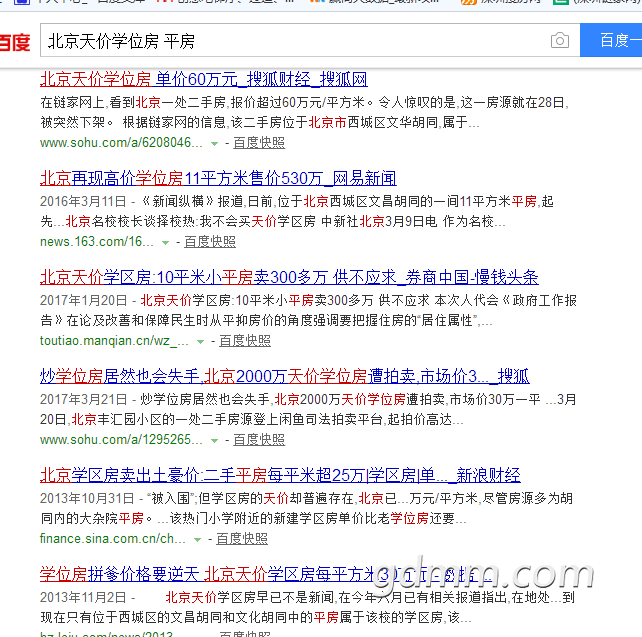Open 百度快照 for toutiao.manqian.cn result
This screenshot has height=637, width=642.
245,341
